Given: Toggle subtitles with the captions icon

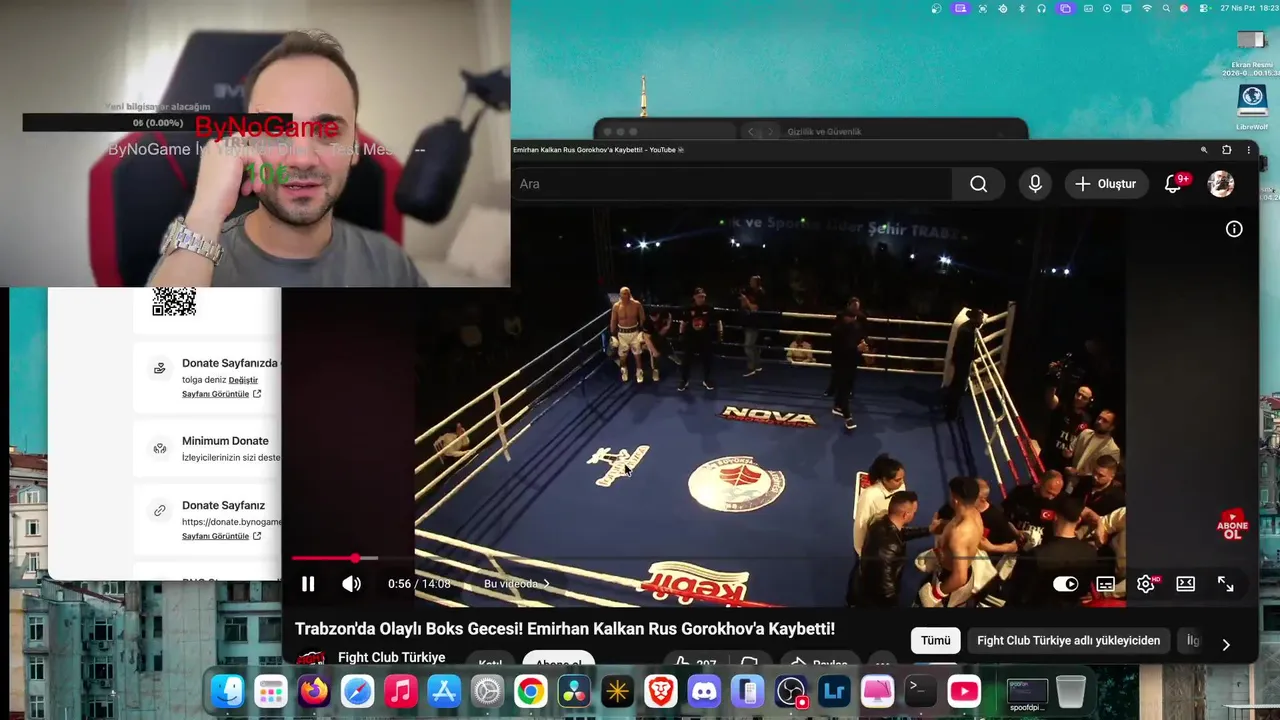Looking at the screenshot, I should click(x=1106, y=584).
